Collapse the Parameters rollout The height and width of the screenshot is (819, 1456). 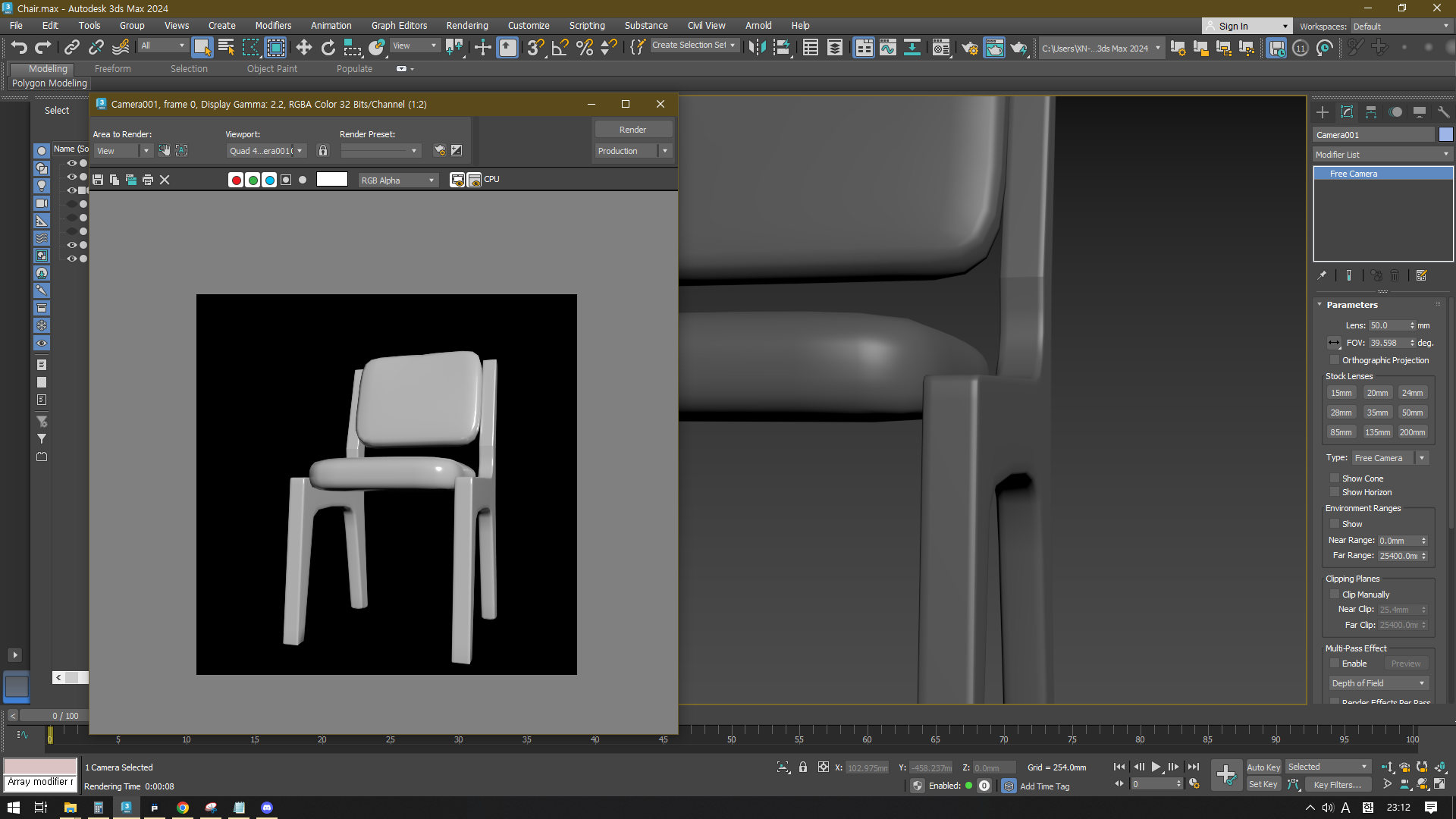click(x=1351, y=304)
